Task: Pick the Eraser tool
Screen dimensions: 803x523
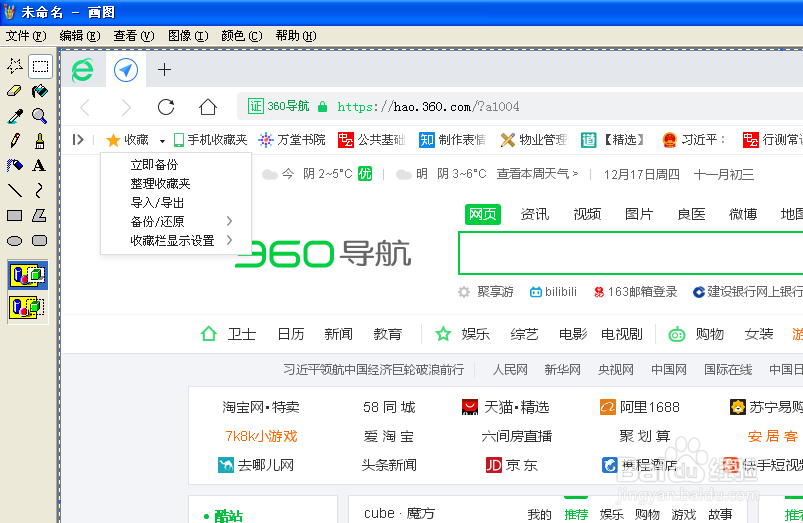Action: (x=15, y=91)
